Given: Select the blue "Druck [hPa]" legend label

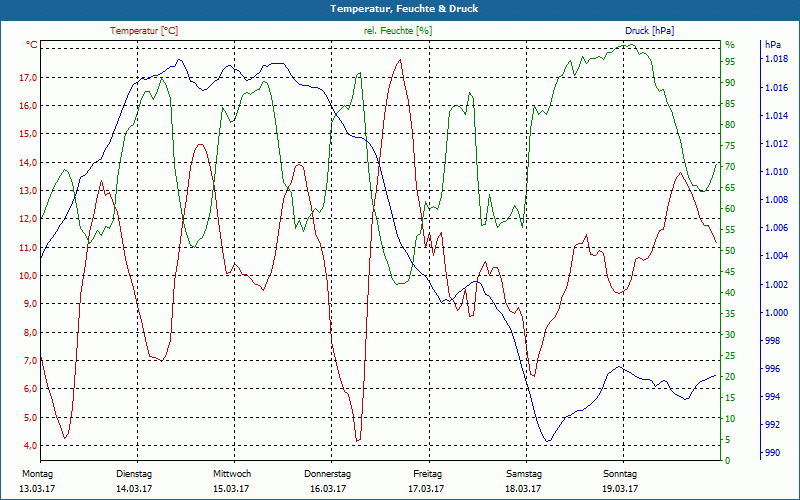Looking at the screenshot, I should pyautogui.click(x=649, y=31).
